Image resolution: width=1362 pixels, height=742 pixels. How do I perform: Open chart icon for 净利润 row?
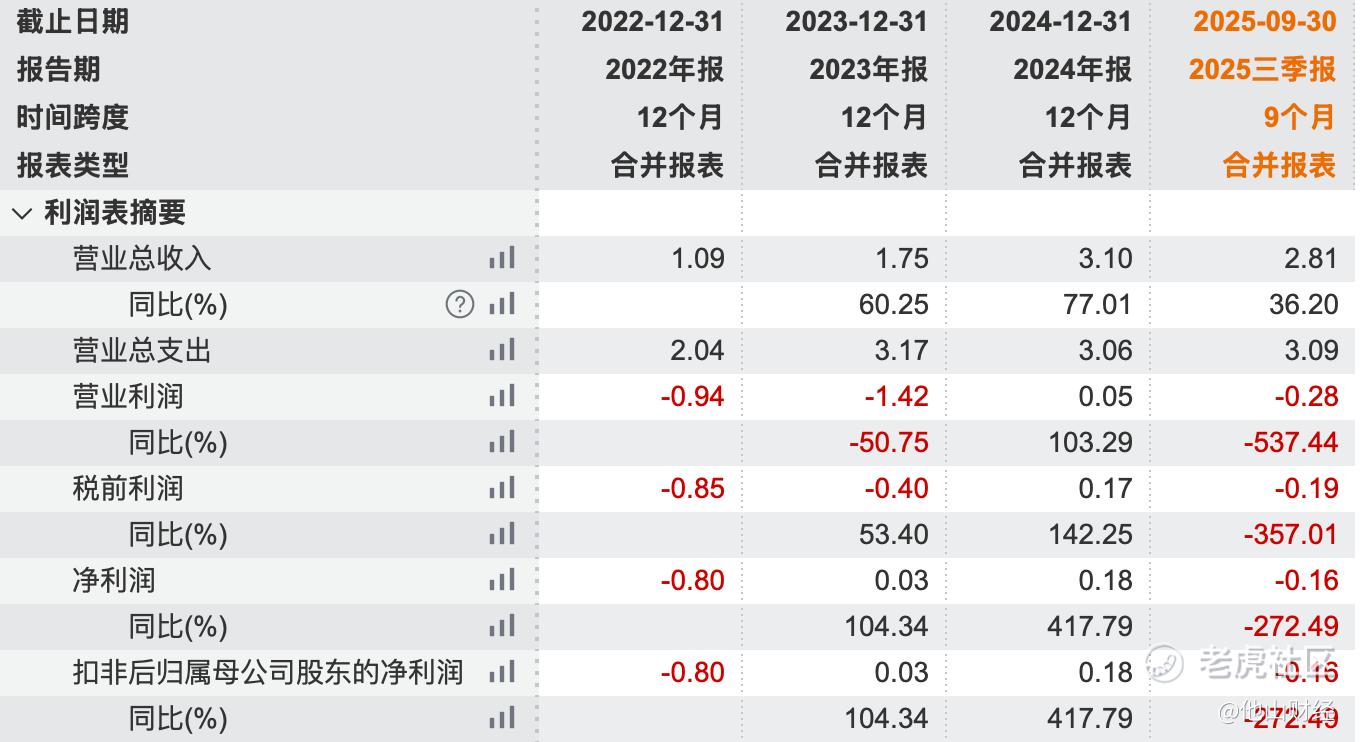coord(502,580)
